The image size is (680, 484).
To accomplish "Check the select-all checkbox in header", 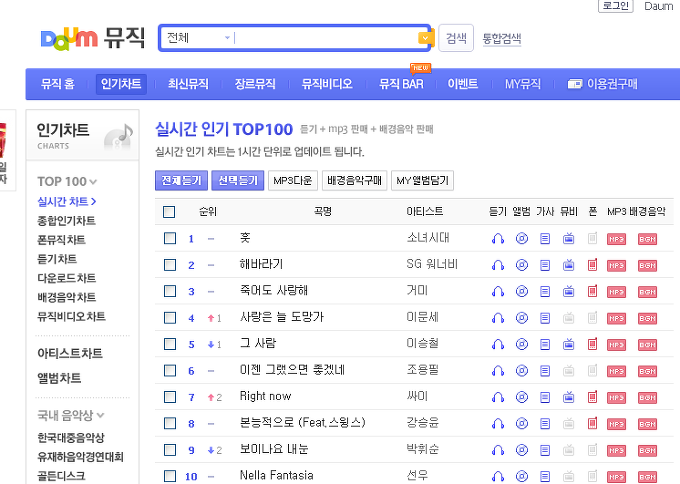I will [169, 212].
